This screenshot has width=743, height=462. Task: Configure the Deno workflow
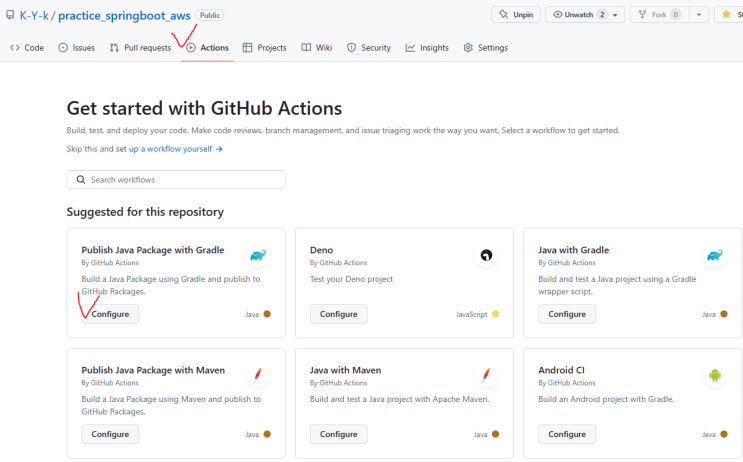tap(338, 314)
